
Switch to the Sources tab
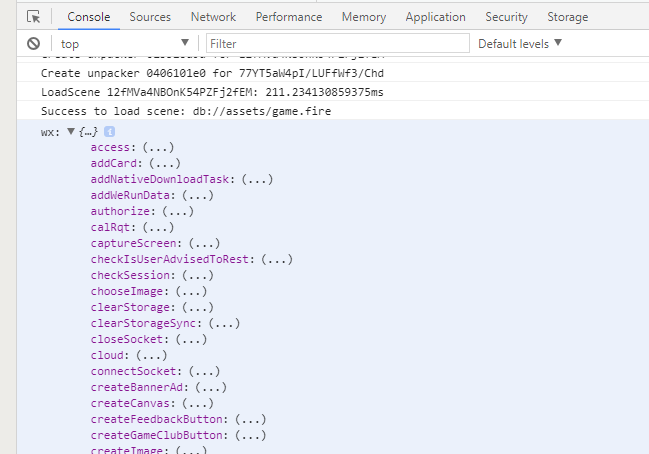click(150, 17)
